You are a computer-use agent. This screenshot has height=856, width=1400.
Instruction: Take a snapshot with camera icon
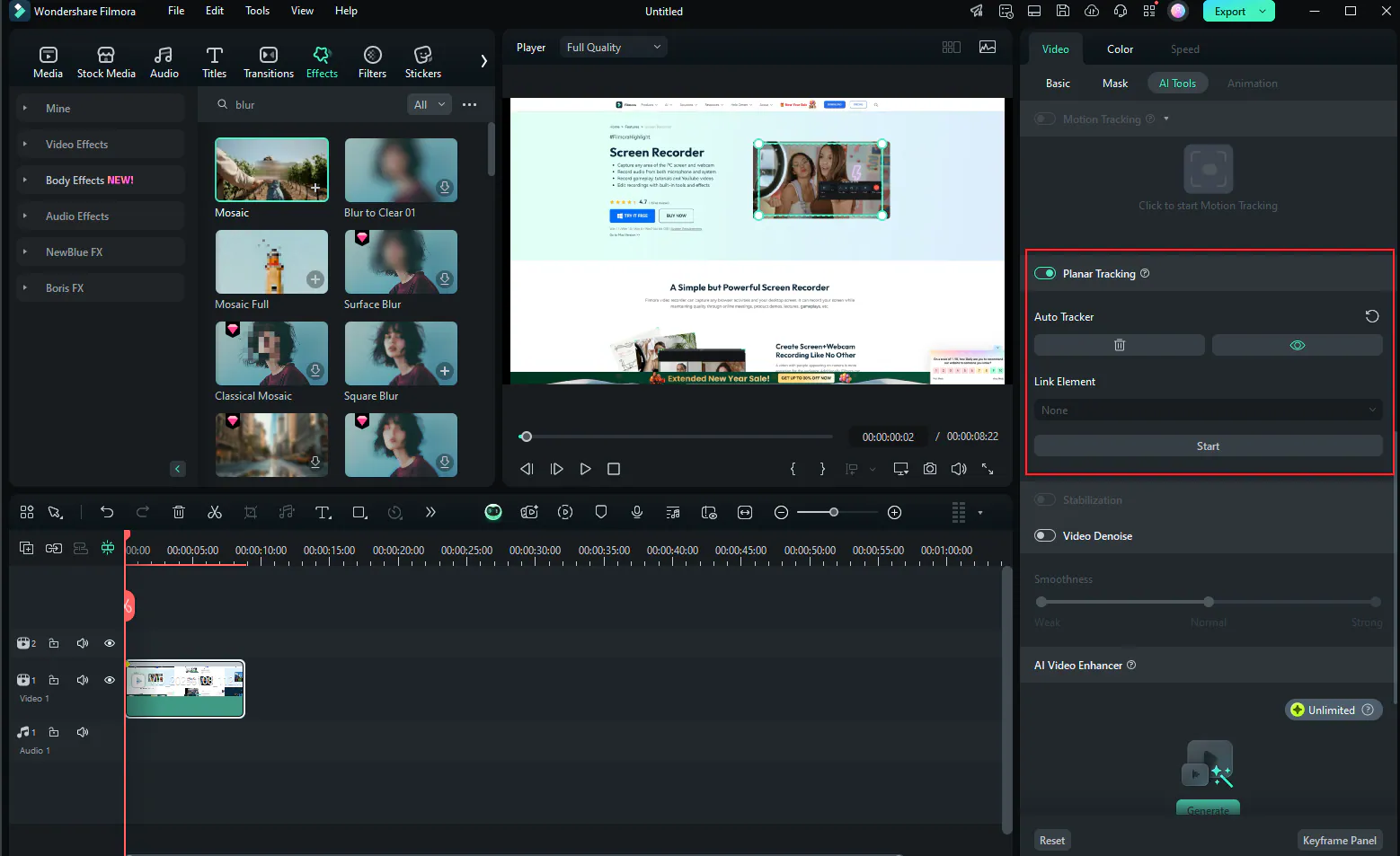pyautogui.click(x=930, y=469)
